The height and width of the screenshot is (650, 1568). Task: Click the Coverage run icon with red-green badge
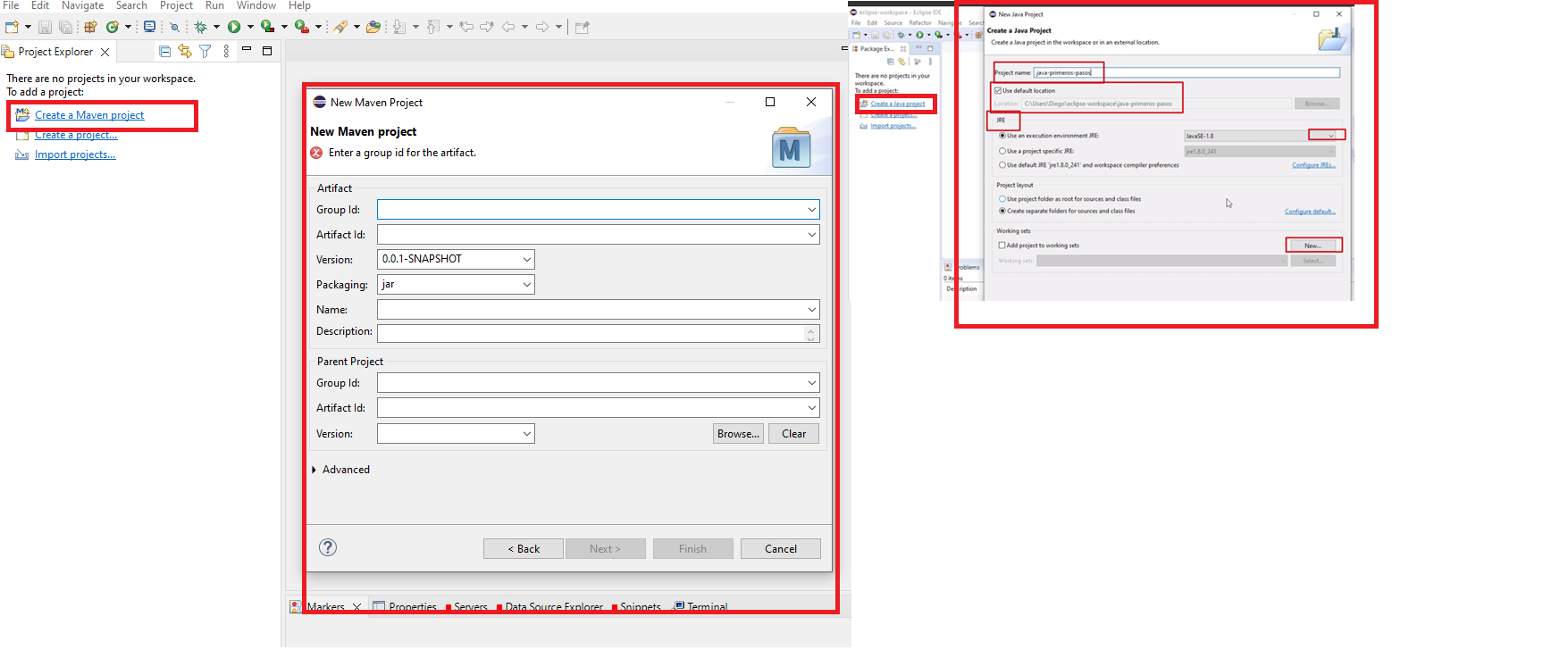pos(267,27)
